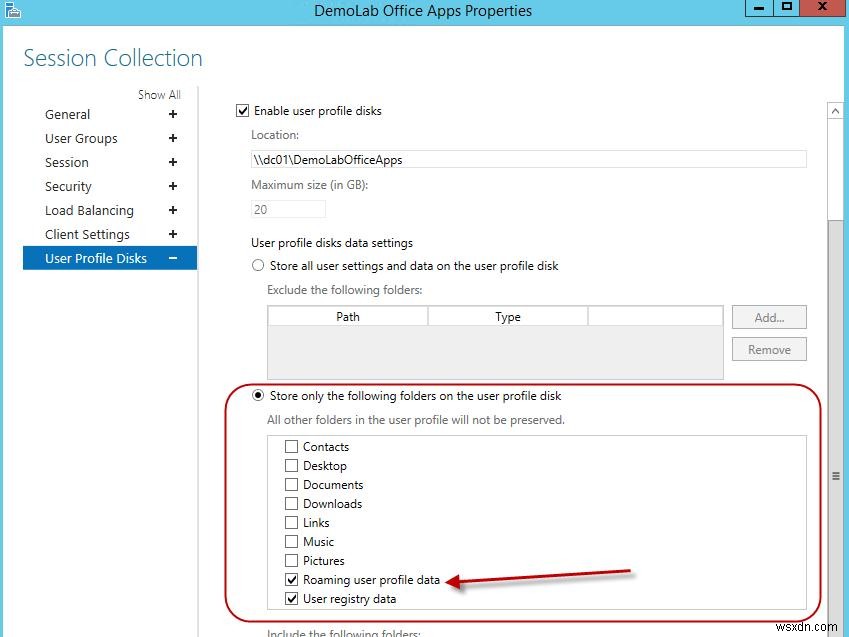Click the Show All link

[x=159, y=94]
